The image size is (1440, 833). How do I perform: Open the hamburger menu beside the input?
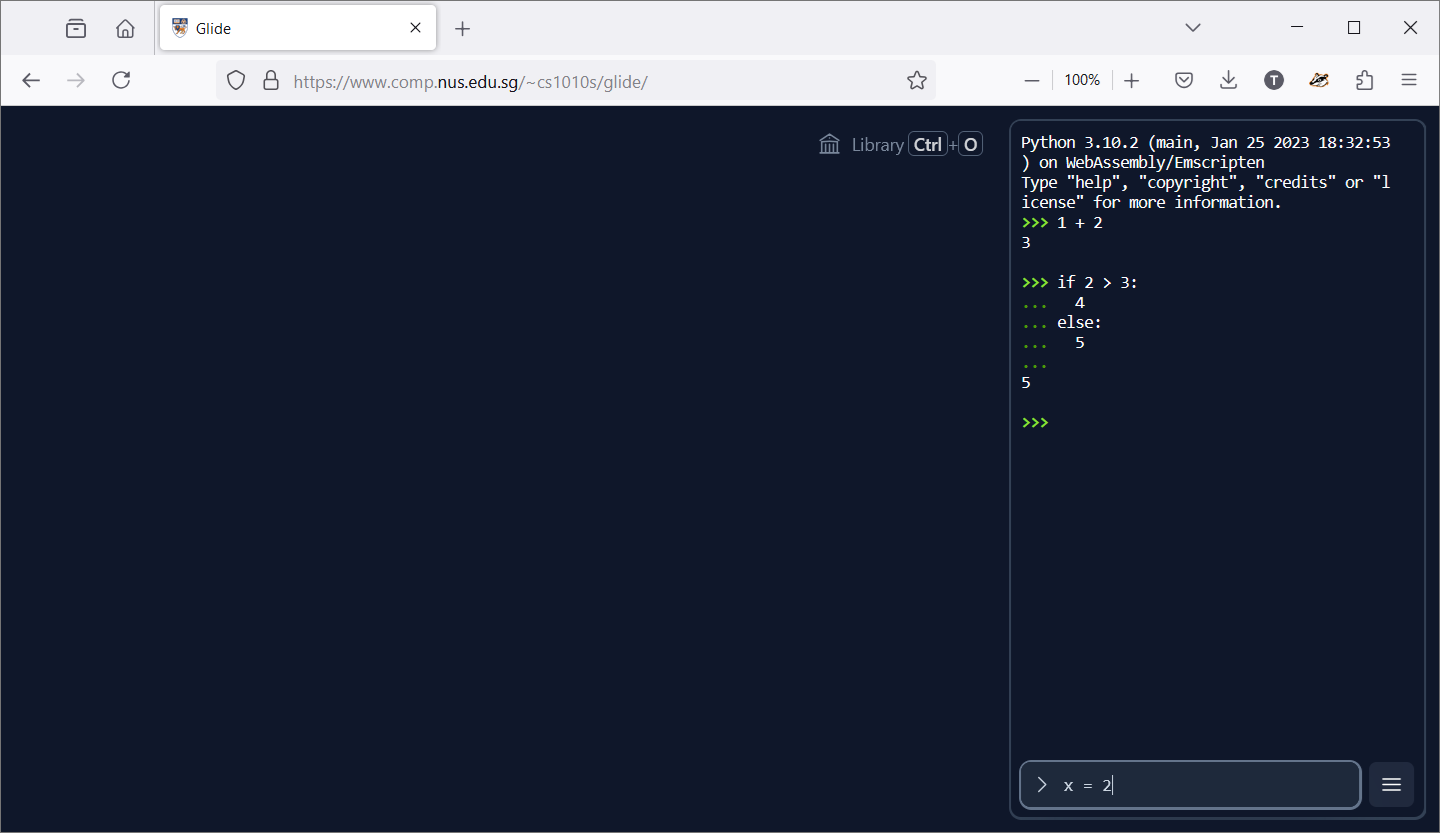click(1391, 785)
